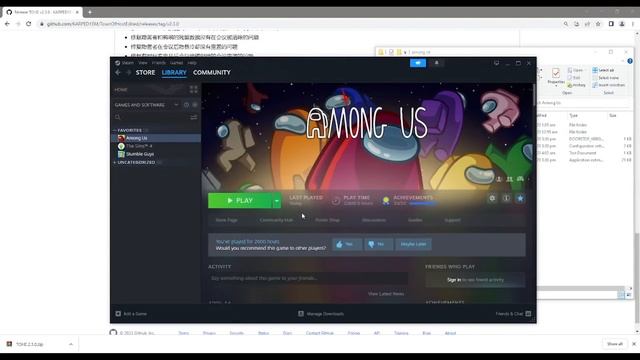This screenshot has width=640, height=360.
Task: Open the COMMUNITY tab
Action: pyautogui.click(x=212, y=72)
